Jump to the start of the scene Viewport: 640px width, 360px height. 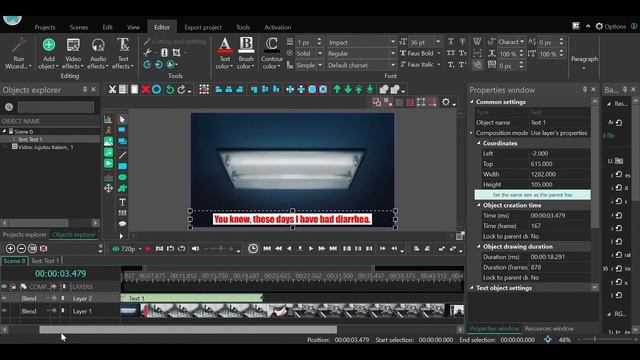coord(267,249)
